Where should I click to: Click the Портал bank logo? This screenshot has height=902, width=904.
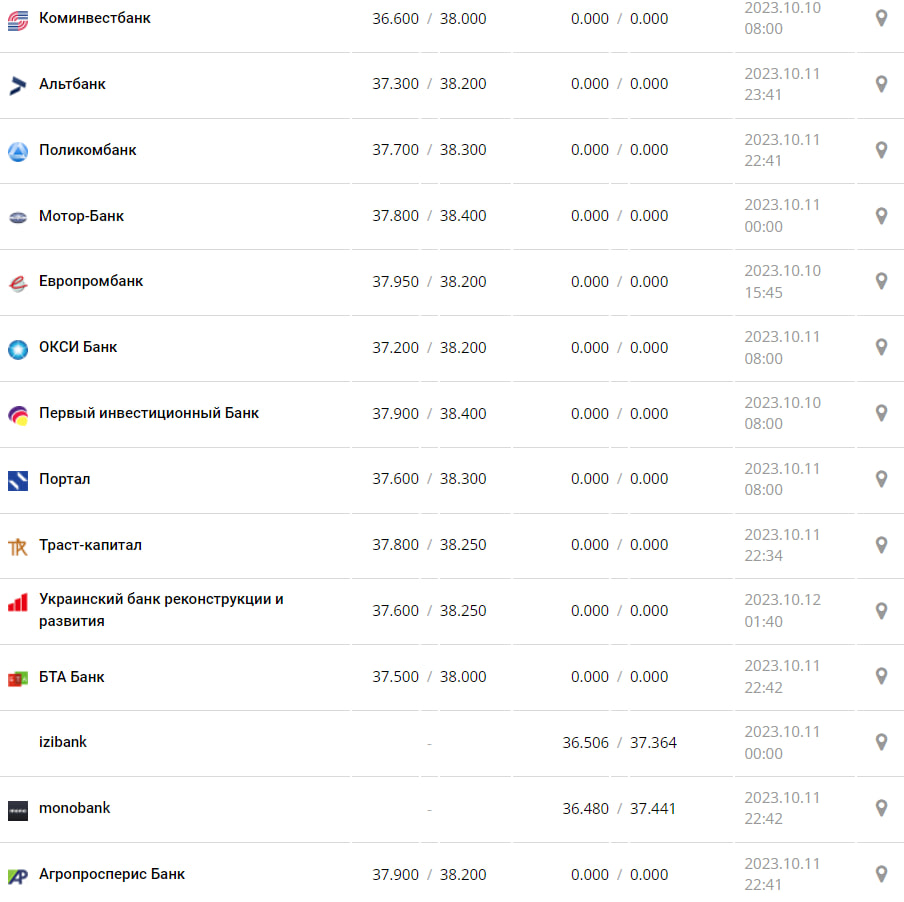coord(18,480)
